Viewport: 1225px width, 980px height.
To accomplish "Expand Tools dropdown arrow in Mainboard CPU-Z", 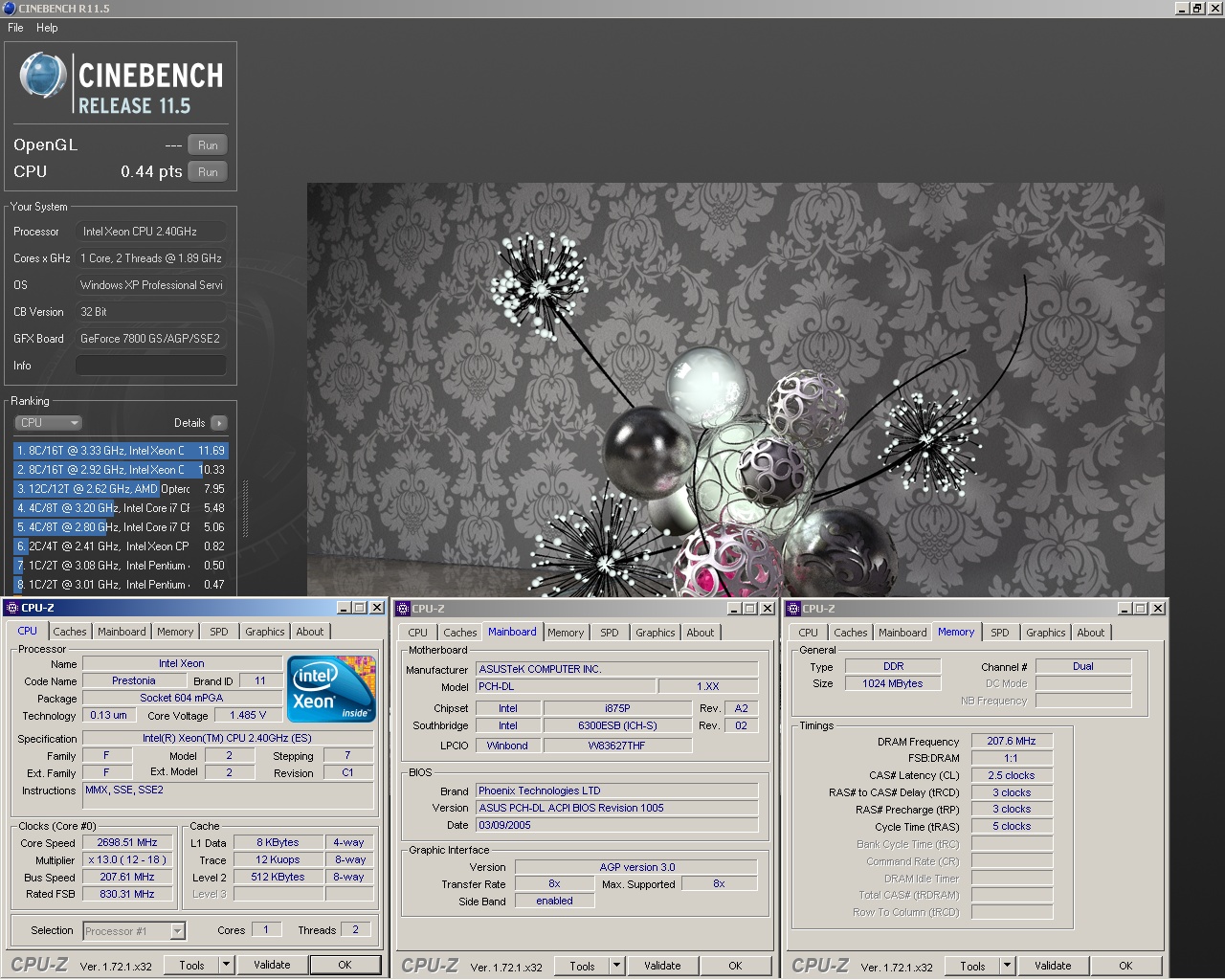I will [617, 966].
